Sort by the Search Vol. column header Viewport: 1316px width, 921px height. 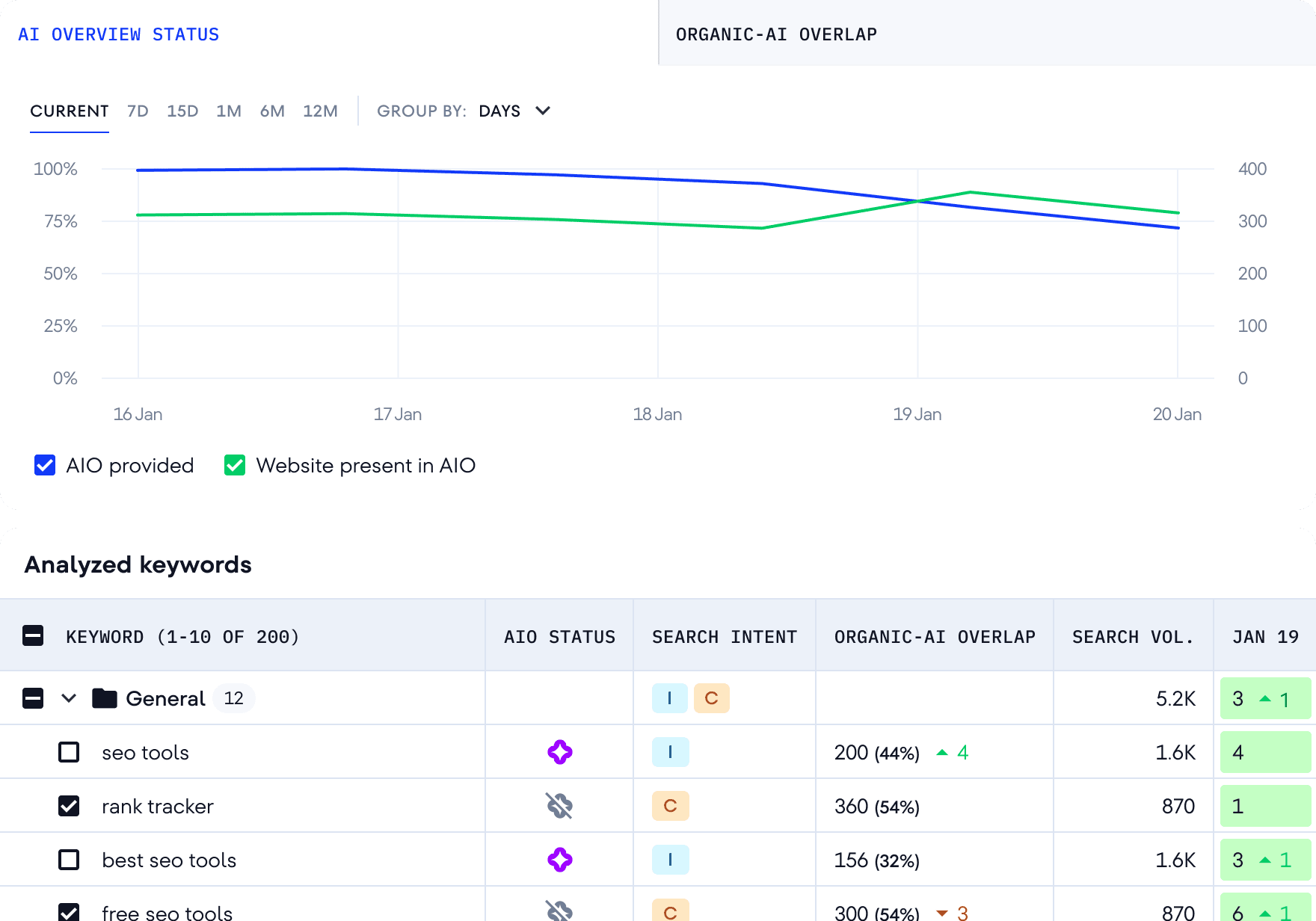(1132, 636)
